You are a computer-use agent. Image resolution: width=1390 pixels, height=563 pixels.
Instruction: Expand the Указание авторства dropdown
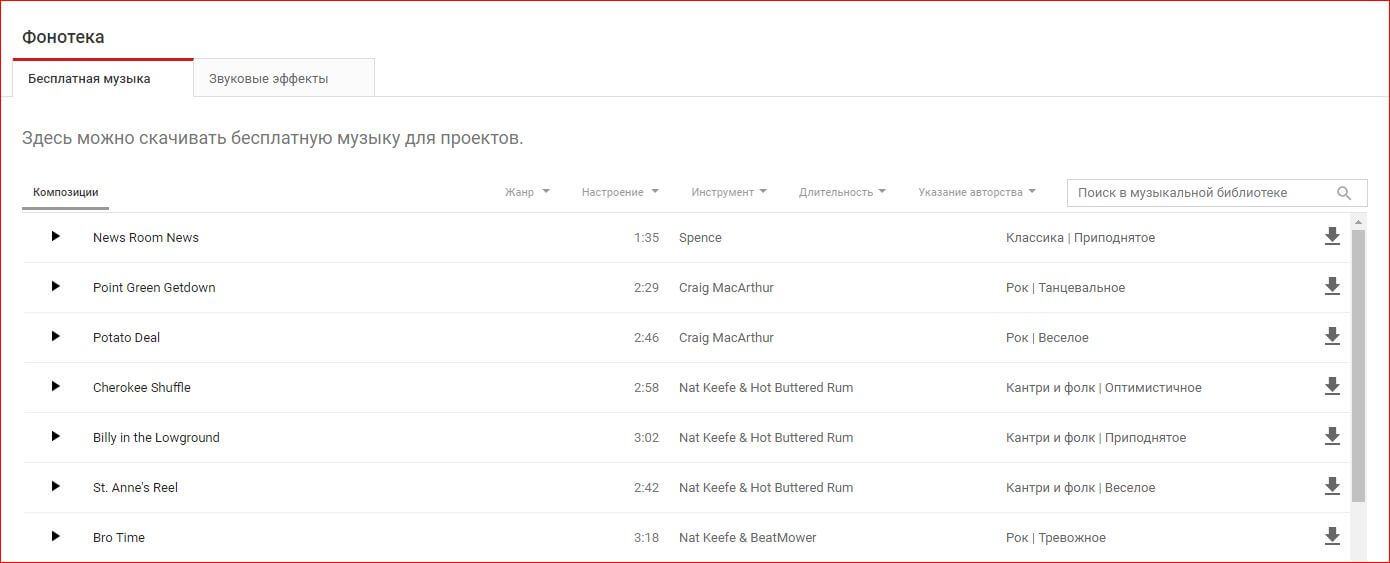click(976, 192)
